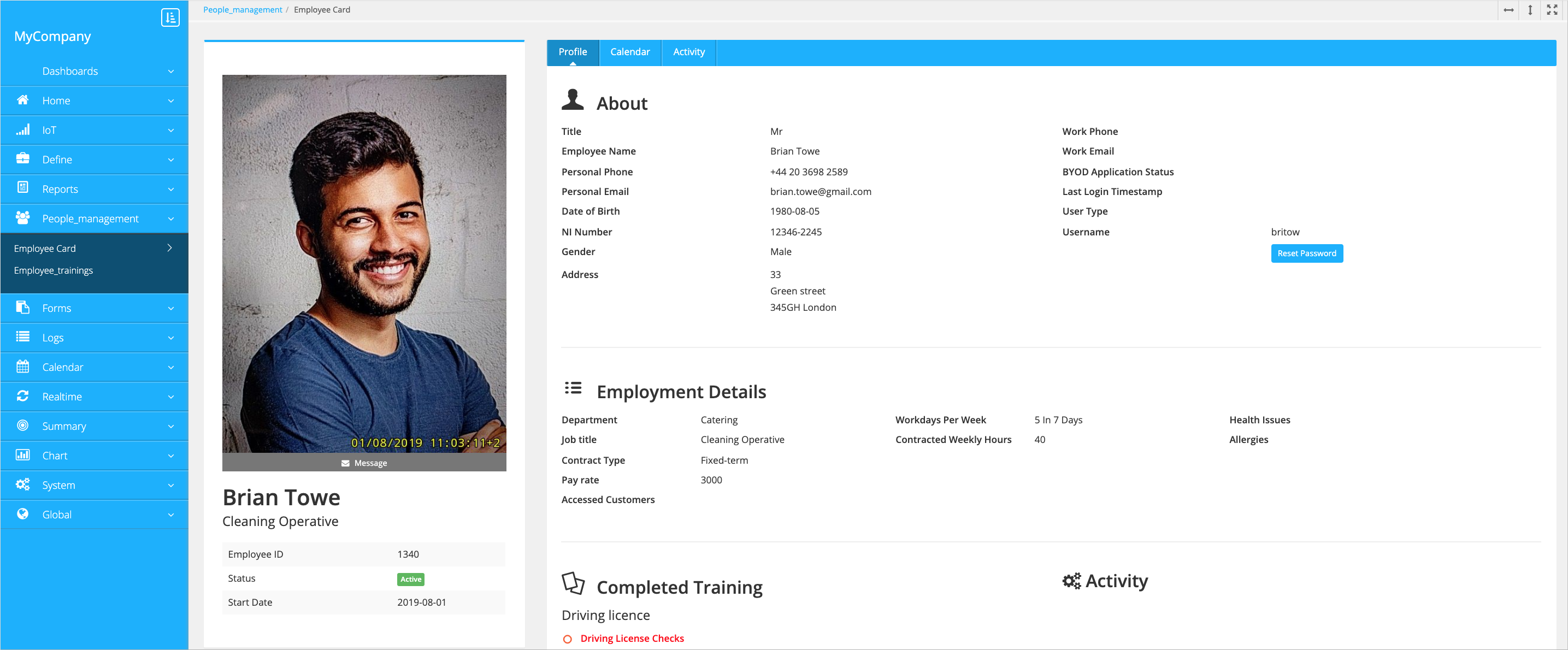The width and height of the screenshot is (1568, 650).
Task: Collapse the People_management menu chevron
Action: pyautogui.click(x=171, y=218)
